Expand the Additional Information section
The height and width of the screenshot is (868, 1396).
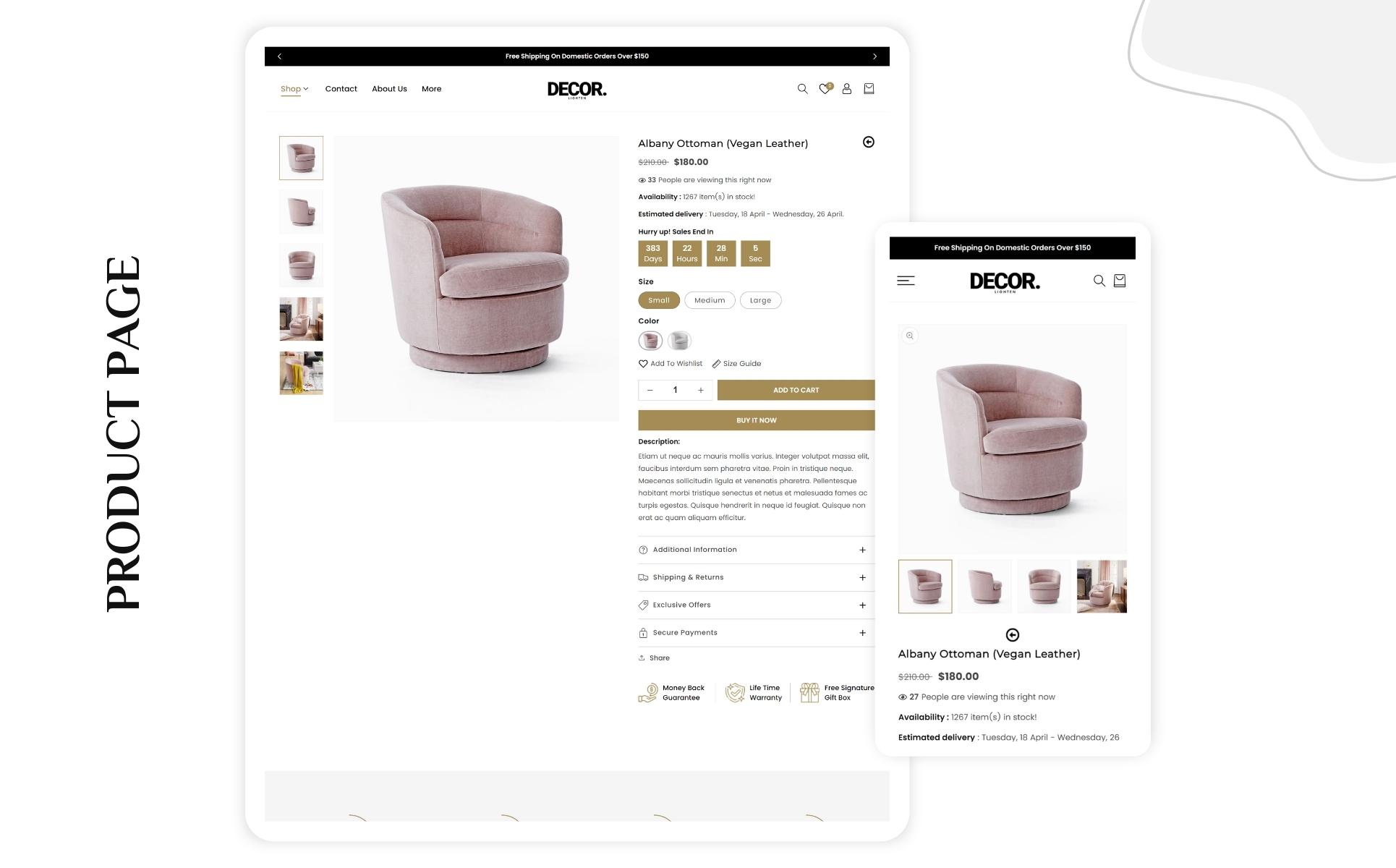click(756, 550)
